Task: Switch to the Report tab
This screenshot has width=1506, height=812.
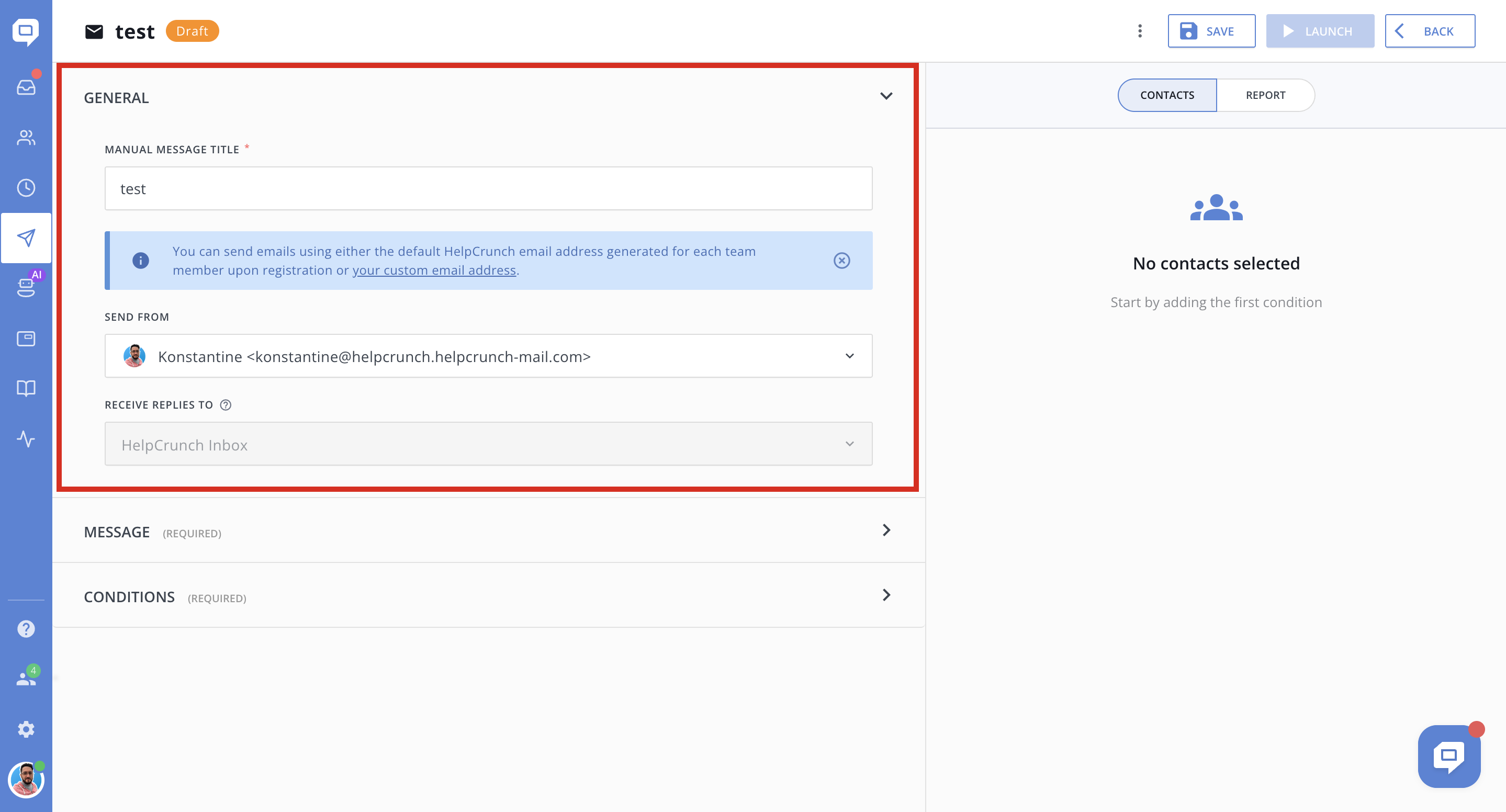Action: click(1265, 95)
